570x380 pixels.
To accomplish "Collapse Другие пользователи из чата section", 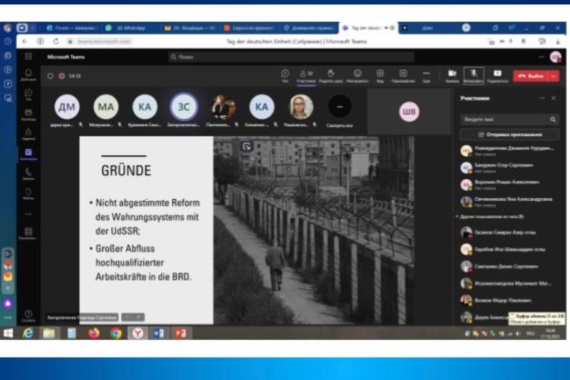I will click(490, 217).
